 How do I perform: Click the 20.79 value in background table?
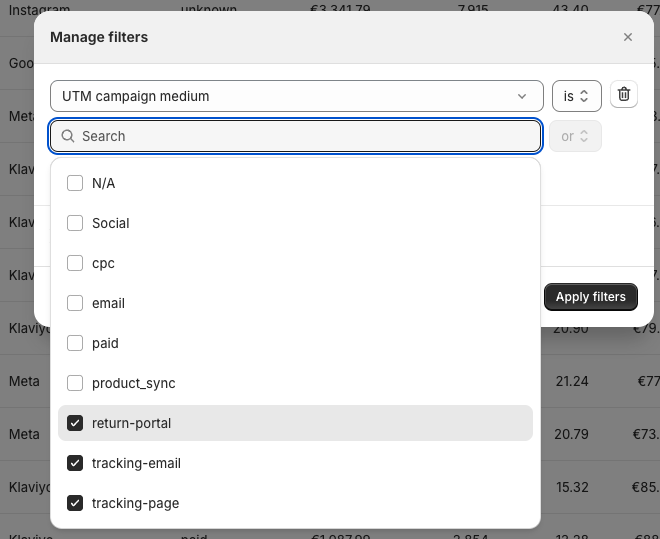571,434
